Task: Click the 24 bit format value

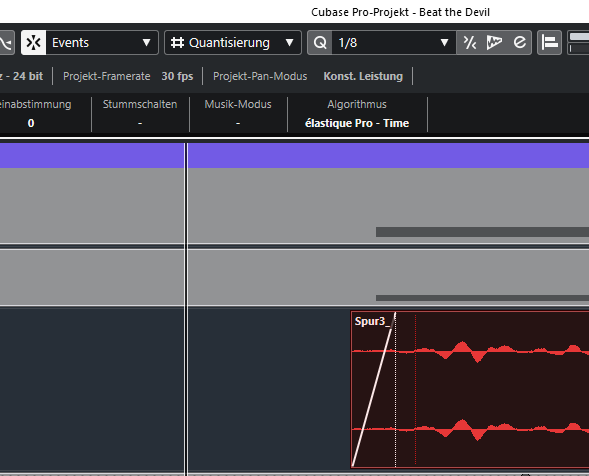Action: 28,76
